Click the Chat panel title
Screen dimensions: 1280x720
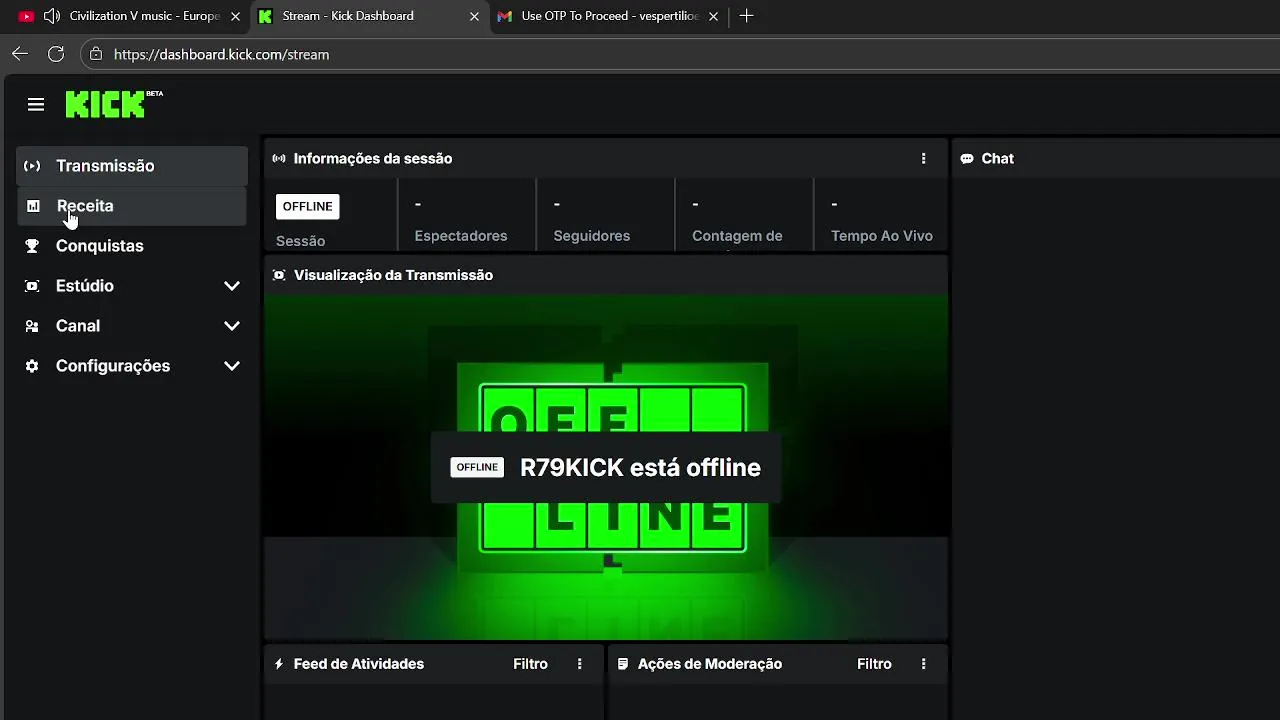pyautogui.click(x=998, y=158)
